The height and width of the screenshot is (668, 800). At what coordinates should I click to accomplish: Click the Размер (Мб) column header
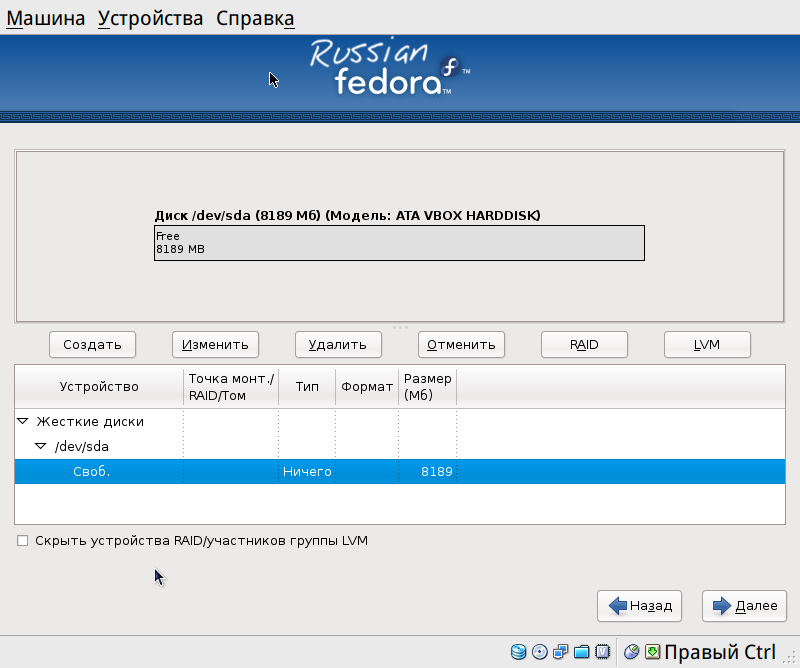pyautogui.click(x=428, y=387)
